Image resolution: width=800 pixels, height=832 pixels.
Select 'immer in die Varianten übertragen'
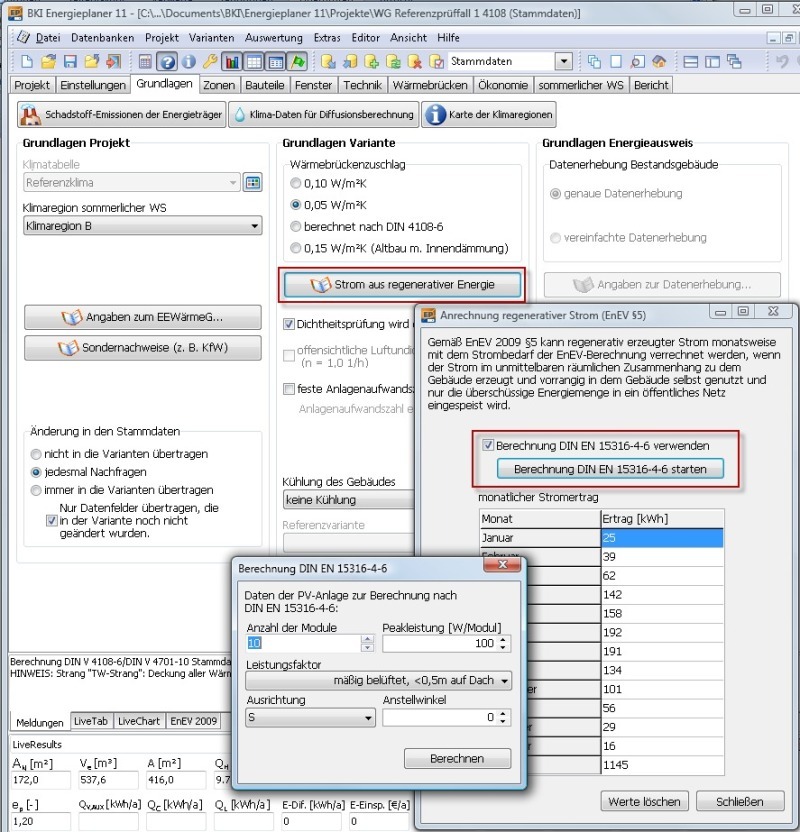click(x=36, y=490)
